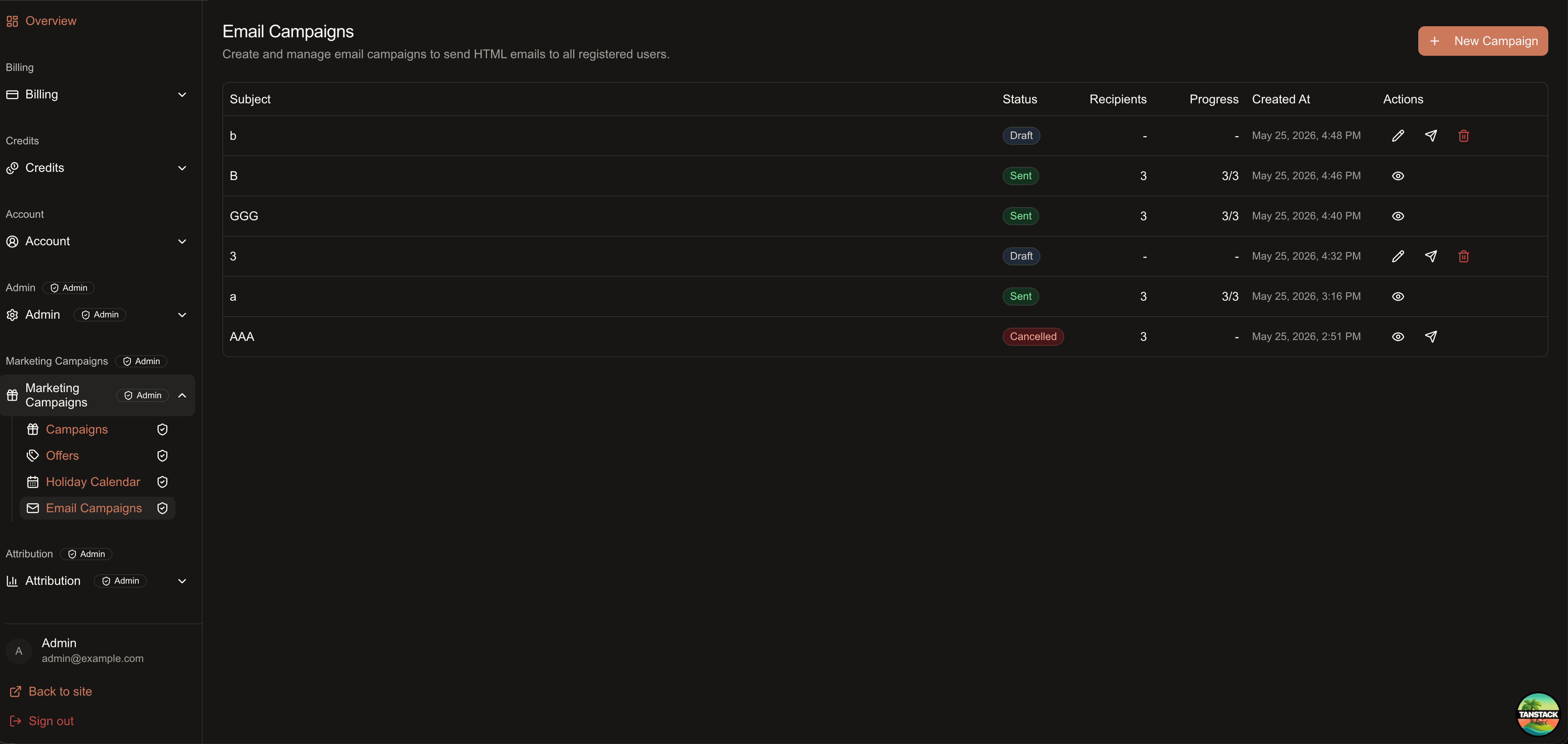Click the Created At column header
Screen dimensions: 1568x744
[x=1281, y=99]
